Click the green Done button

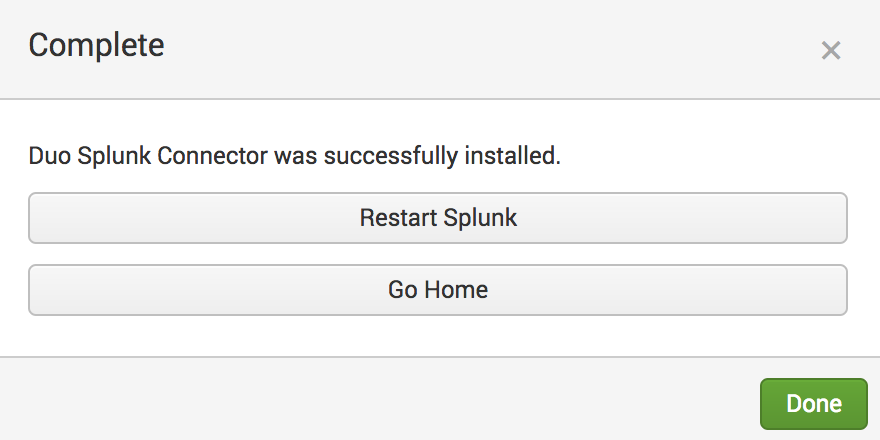click(813, 404)
